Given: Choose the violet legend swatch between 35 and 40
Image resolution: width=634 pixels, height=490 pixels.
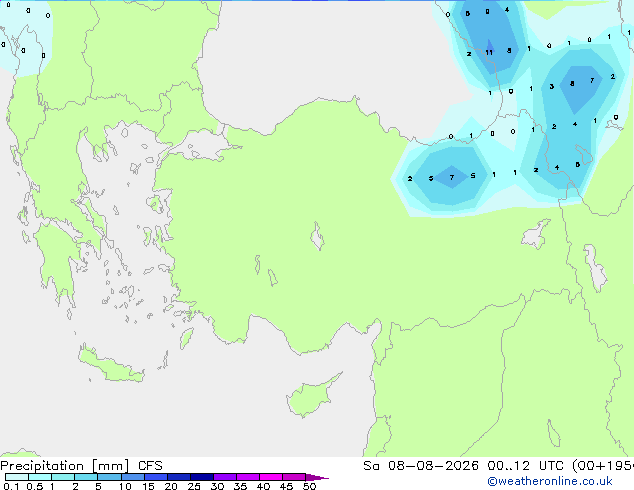Looking at the screenshot, I should pyautogui.click(x=248, y=477).
